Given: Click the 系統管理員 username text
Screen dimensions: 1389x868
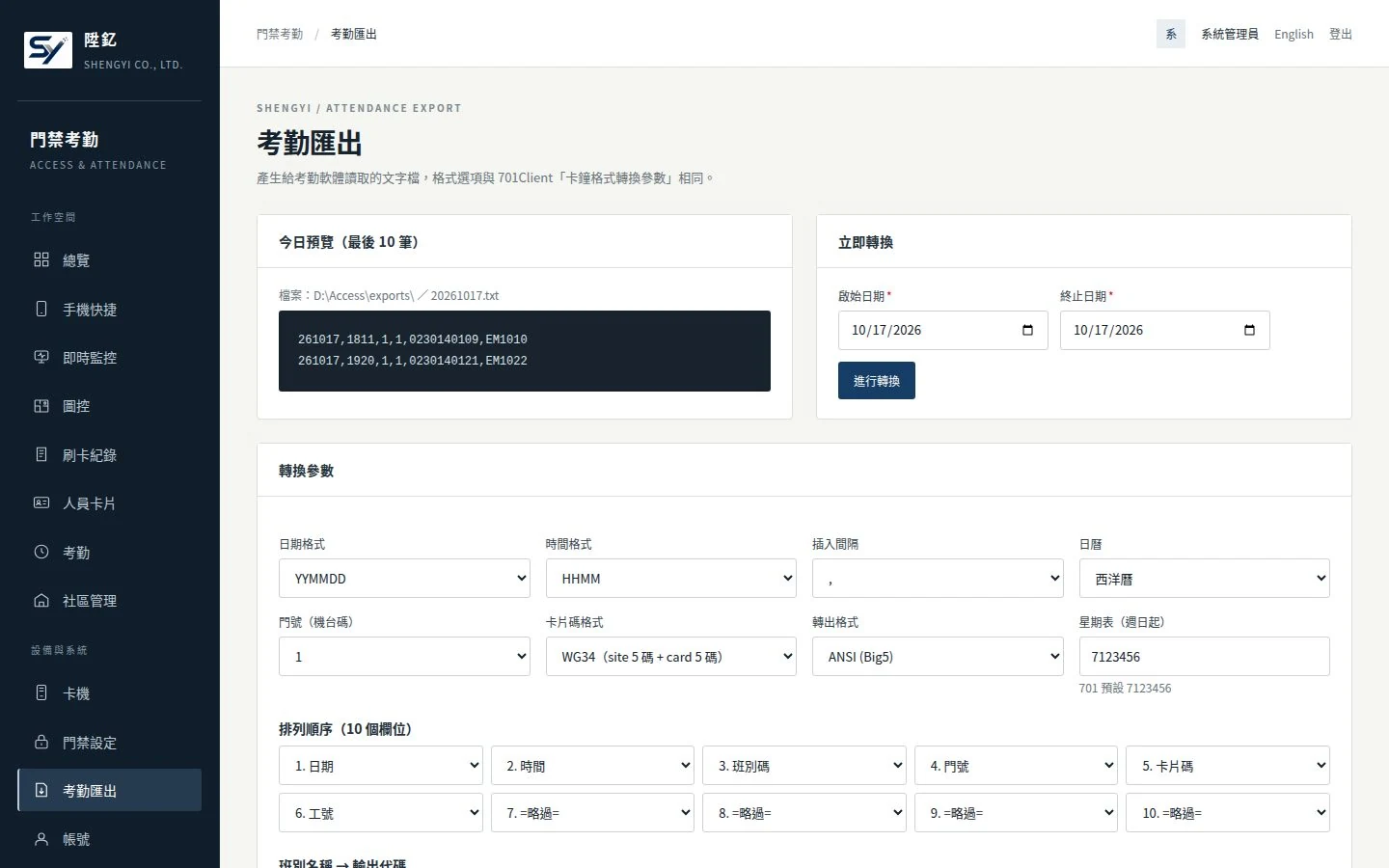Looking at the screenshot, I should point(1230,34).
